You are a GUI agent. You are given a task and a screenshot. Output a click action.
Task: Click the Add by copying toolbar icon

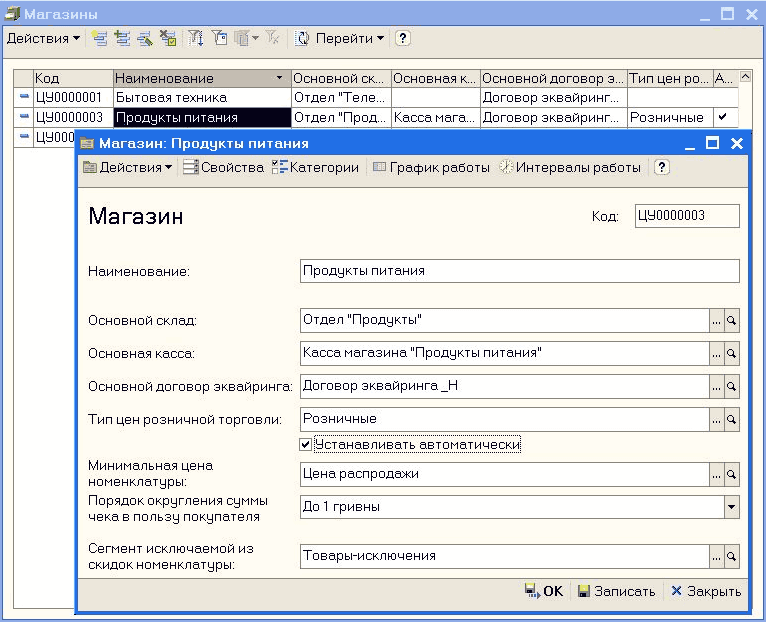click(122, 38)
